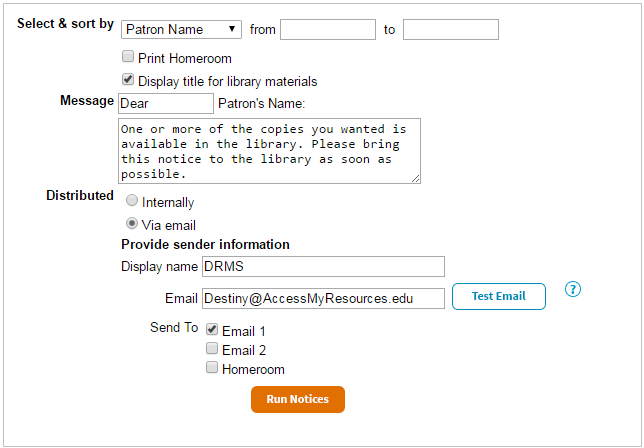Click the 'from' range input field
The image size is (644, 448).
pyautogui.click(x=328, y=30)
